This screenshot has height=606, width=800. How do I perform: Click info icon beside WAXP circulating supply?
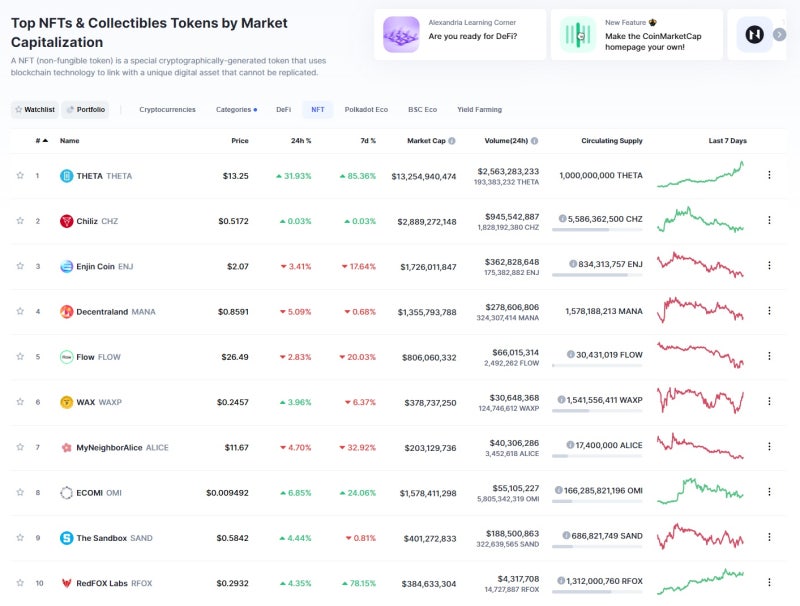561,400
